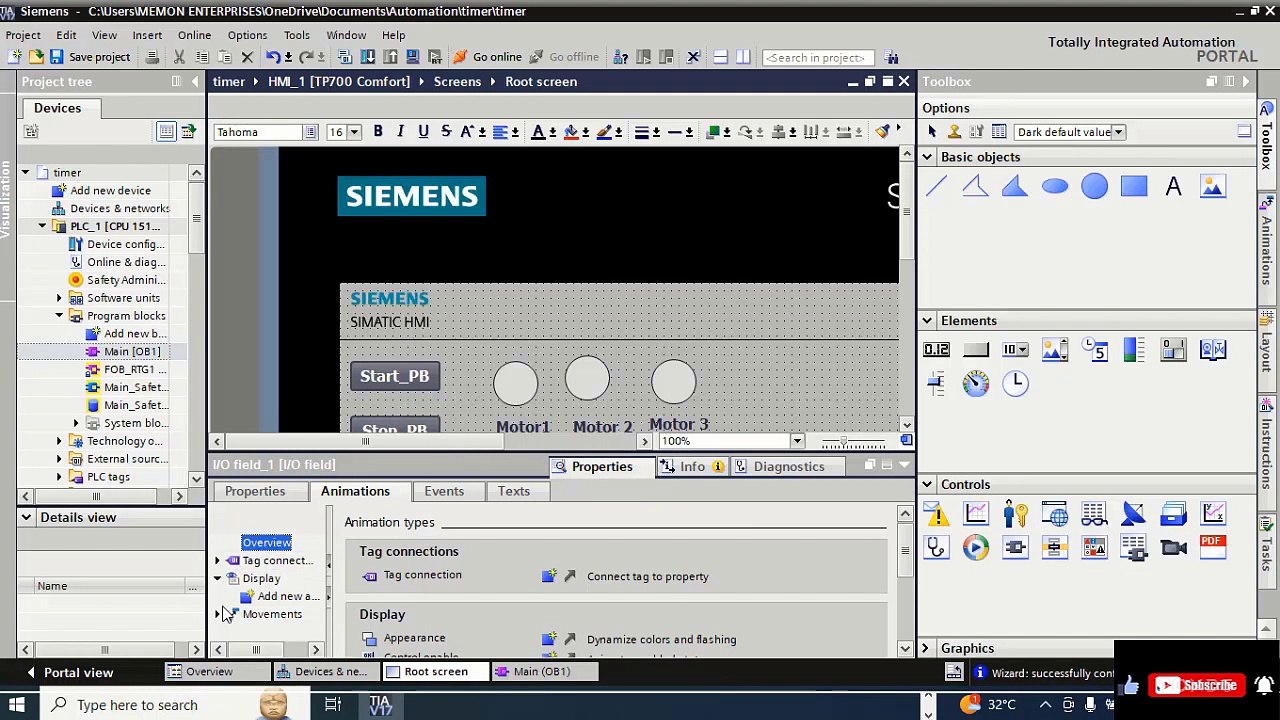Select the Gauge element

click(975, 383)
